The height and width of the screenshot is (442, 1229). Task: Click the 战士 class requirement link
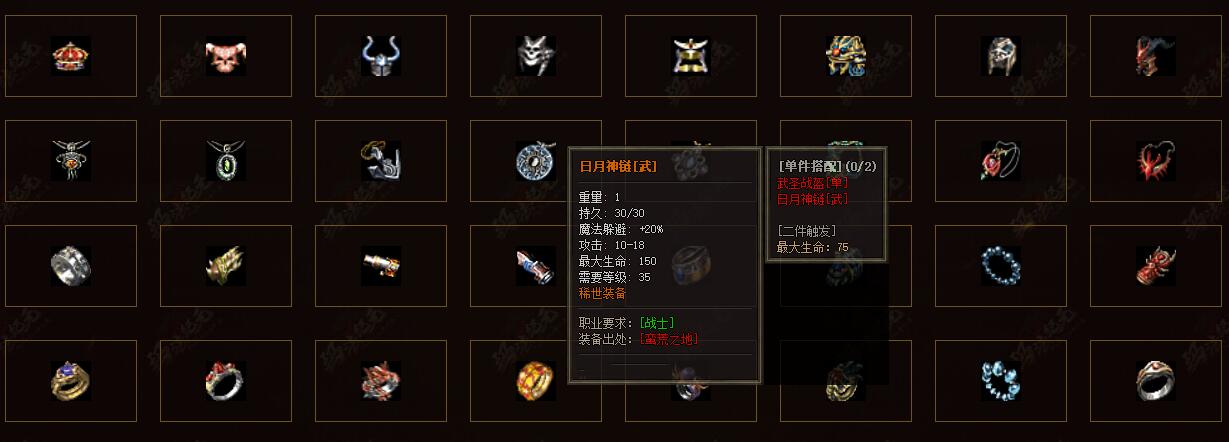[656, 323]
